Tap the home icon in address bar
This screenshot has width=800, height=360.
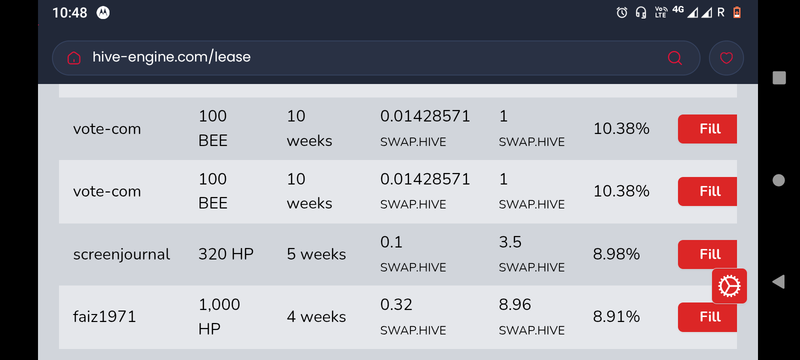click(x=74, y=58)
